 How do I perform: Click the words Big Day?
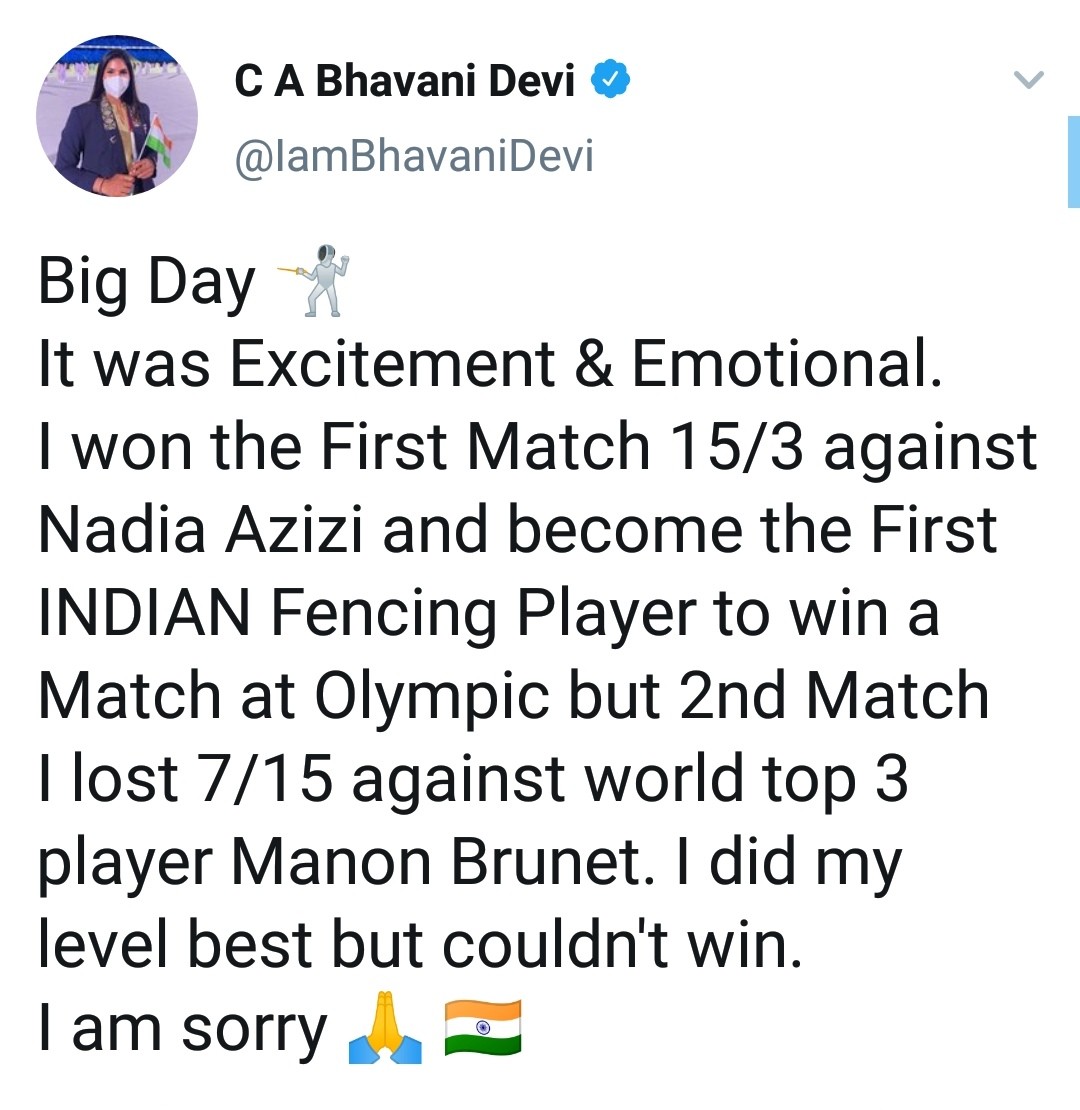[146, 283]
